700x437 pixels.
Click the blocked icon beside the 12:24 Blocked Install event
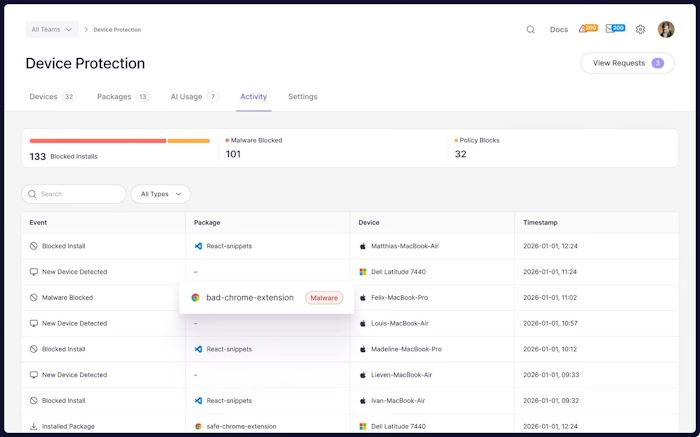tap(33, 246)
